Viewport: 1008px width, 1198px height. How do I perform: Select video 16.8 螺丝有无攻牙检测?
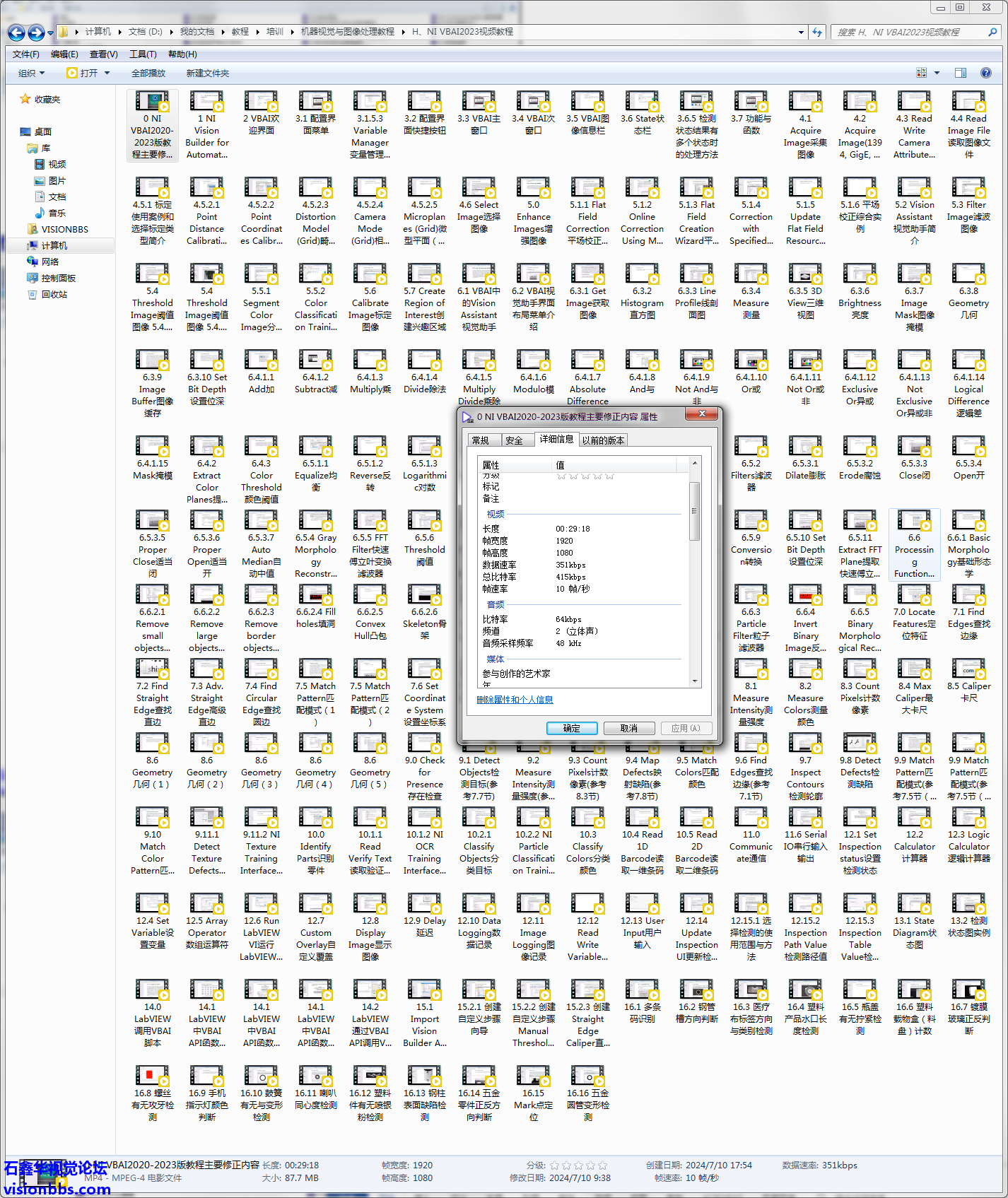click(x=152, y=1094)
